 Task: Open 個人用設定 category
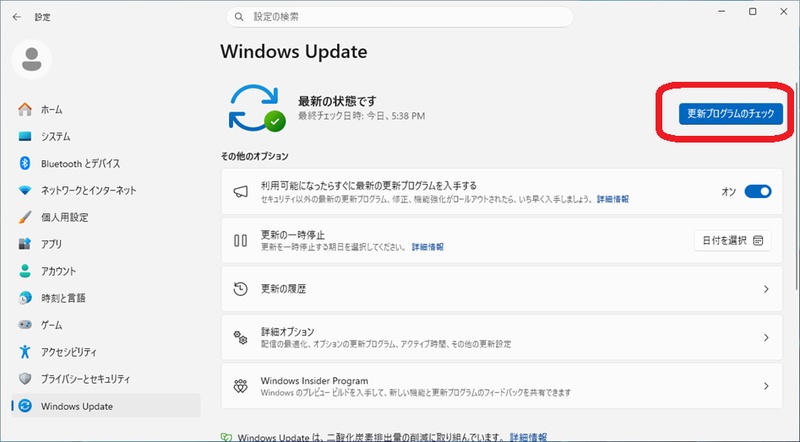[106, 217]
